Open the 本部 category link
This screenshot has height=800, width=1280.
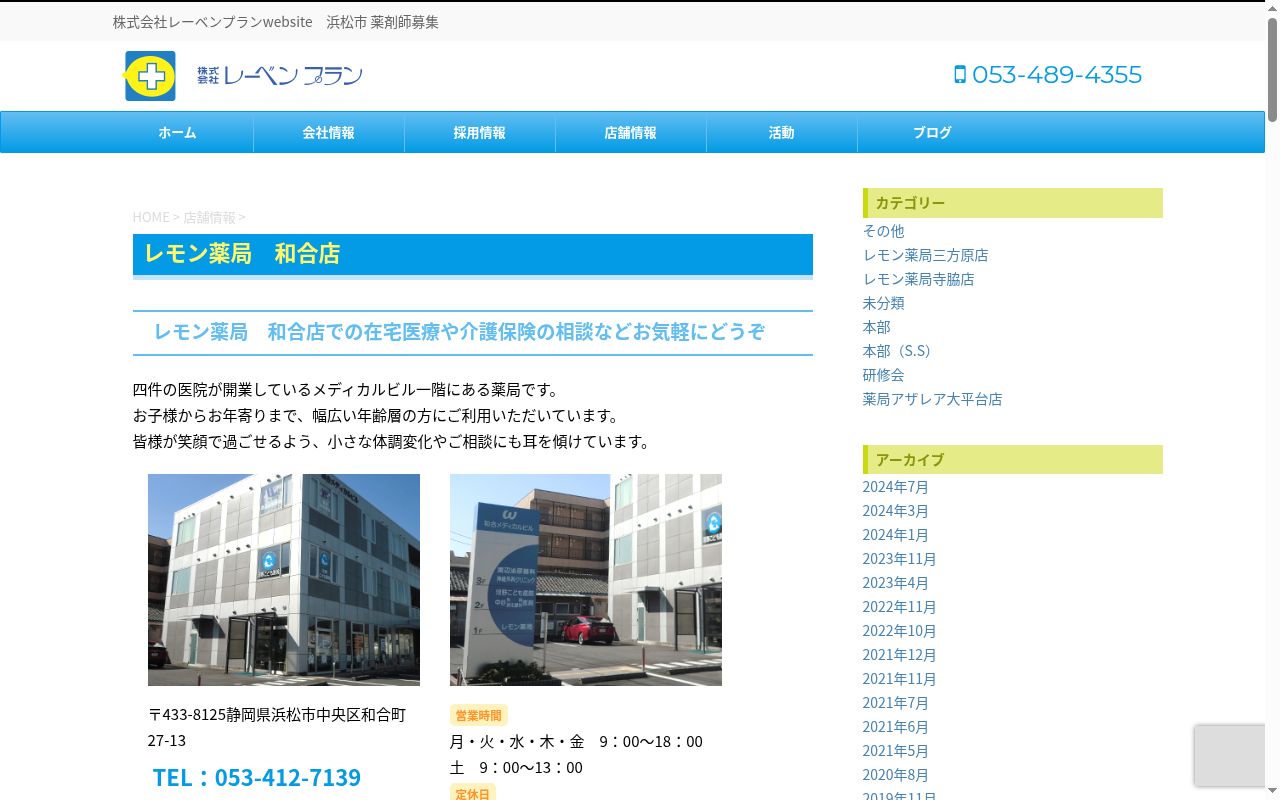click(876, 327)
